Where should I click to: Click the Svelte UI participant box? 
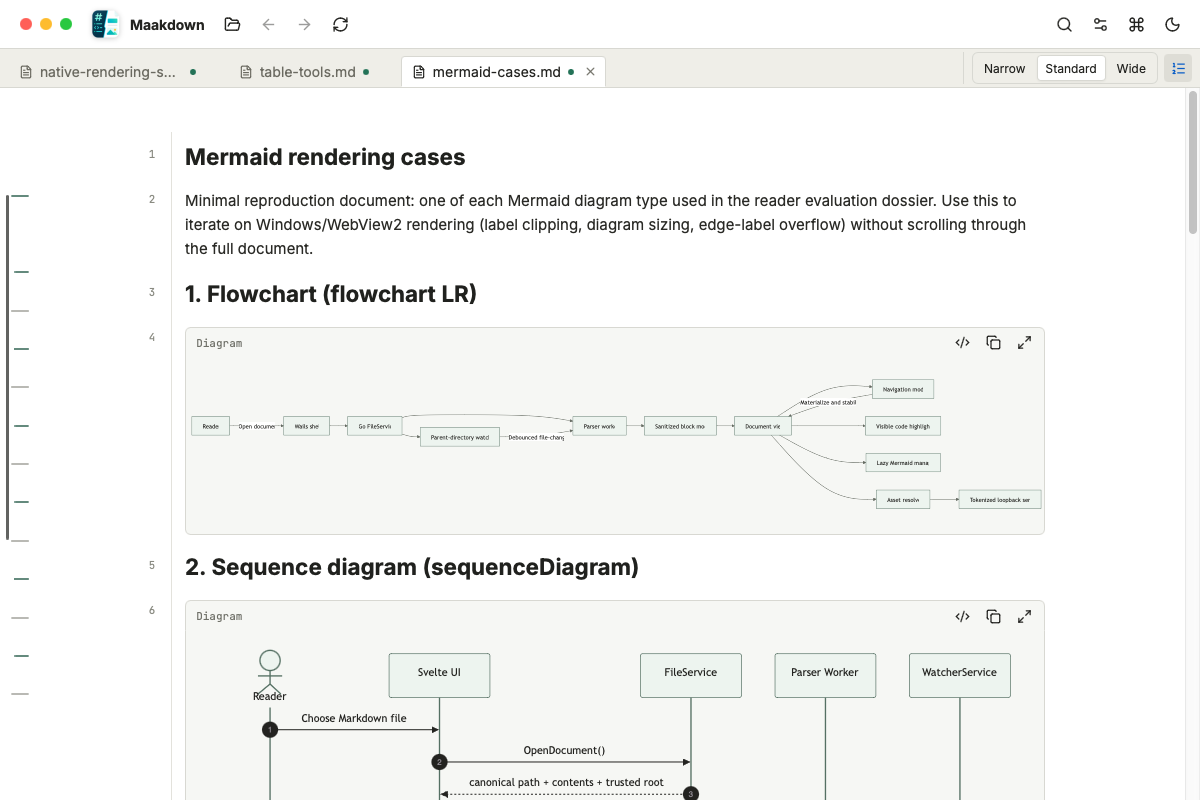[x=440, y=675]
